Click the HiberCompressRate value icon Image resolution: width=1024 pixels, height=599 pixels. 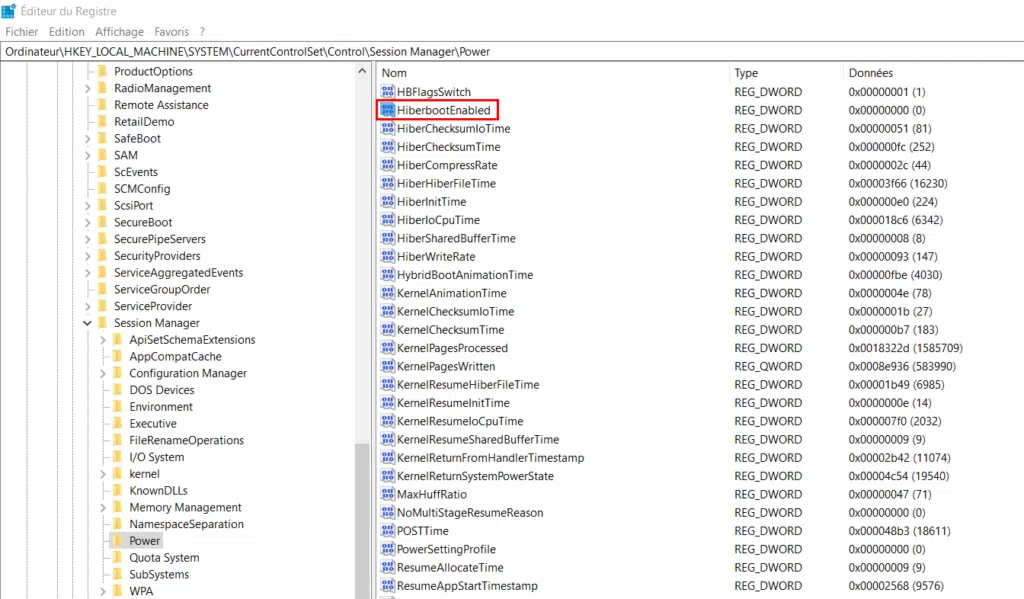[x=388, y=165]
